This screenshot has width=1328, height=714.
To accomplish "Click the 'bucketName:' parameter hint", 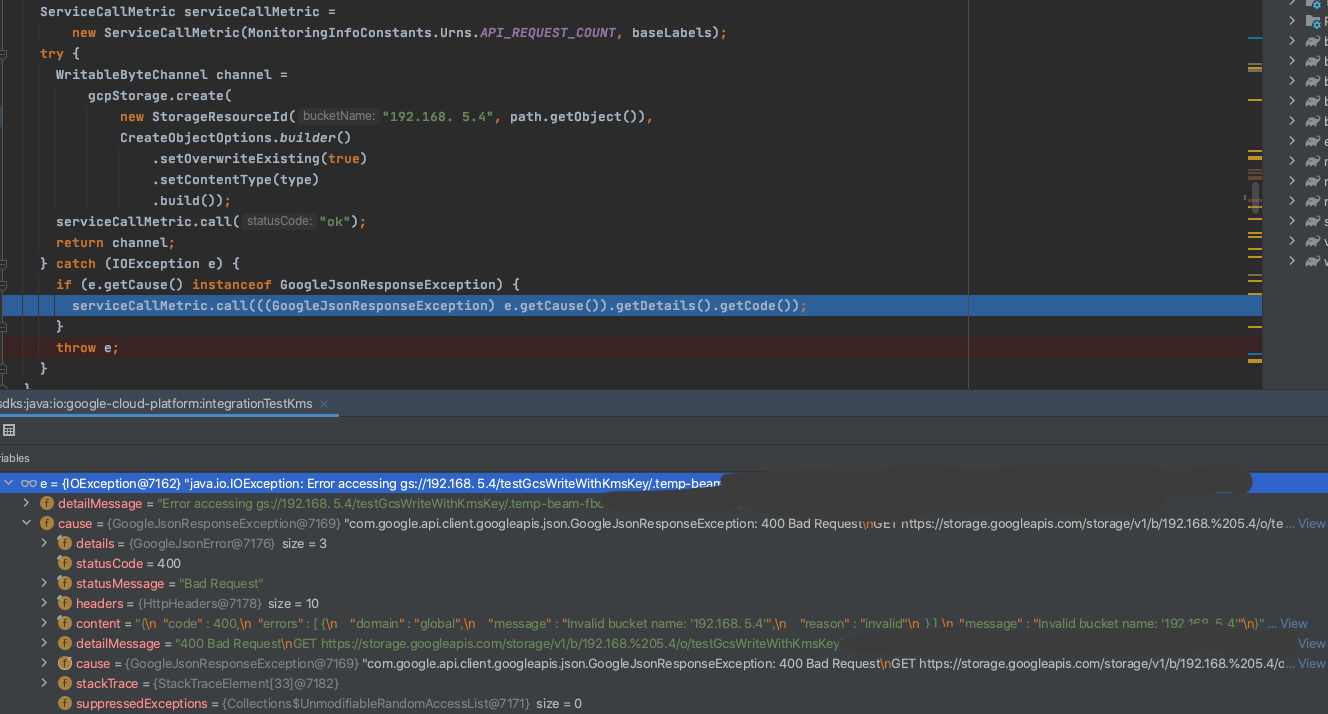I will 340,116.
